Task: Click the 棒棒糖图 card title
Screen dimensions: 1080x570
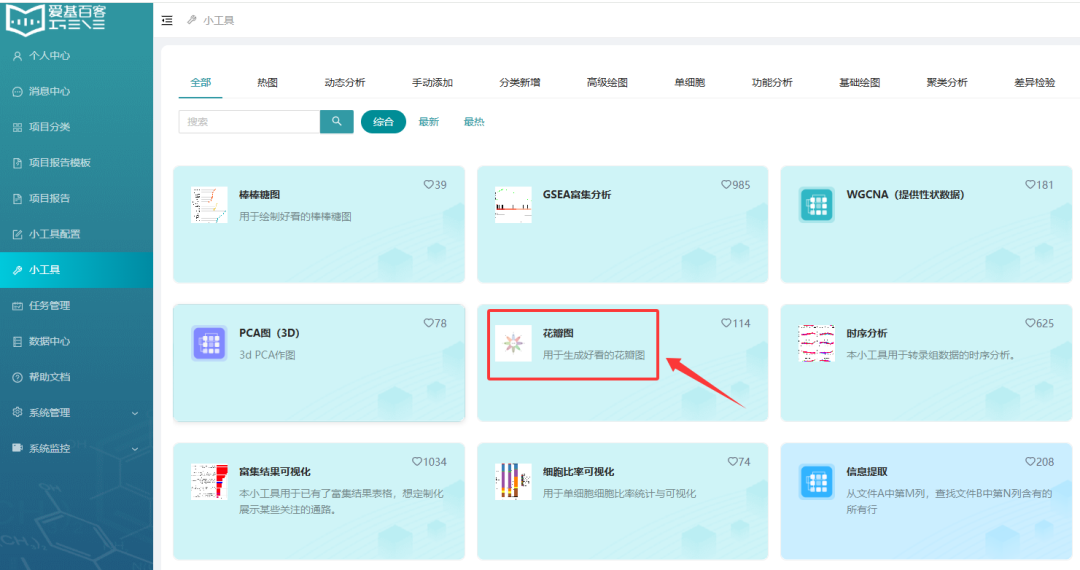Action: [x=260, y=195]
